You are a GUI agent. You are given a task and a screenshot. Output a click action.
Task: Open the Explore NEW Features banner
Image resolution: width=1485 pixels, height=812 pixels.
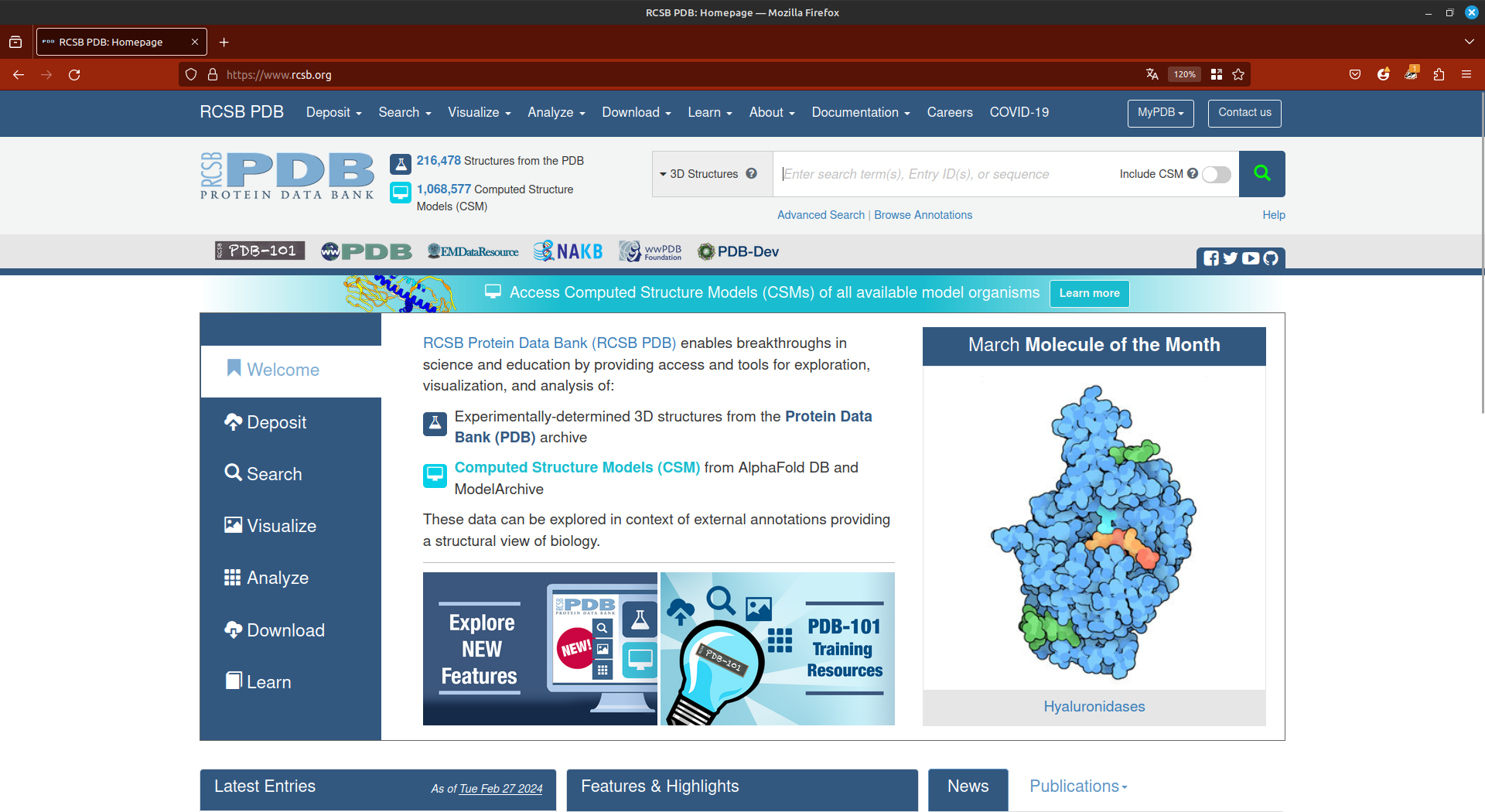pos(540,649)
